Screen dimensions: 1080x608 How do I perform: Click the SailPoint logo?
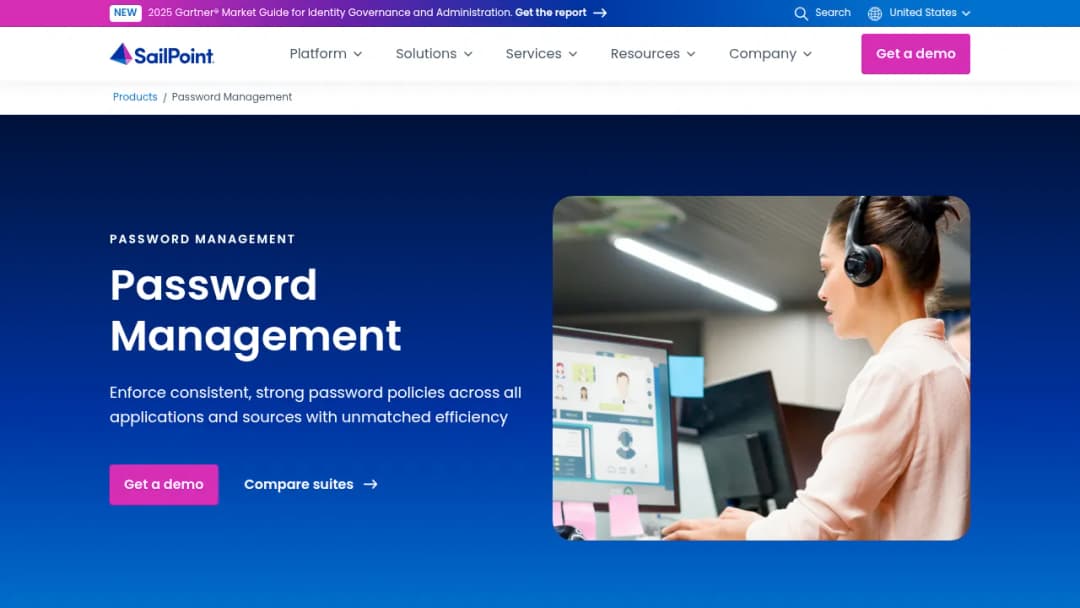pyautogui.click(x=162, y=54)
